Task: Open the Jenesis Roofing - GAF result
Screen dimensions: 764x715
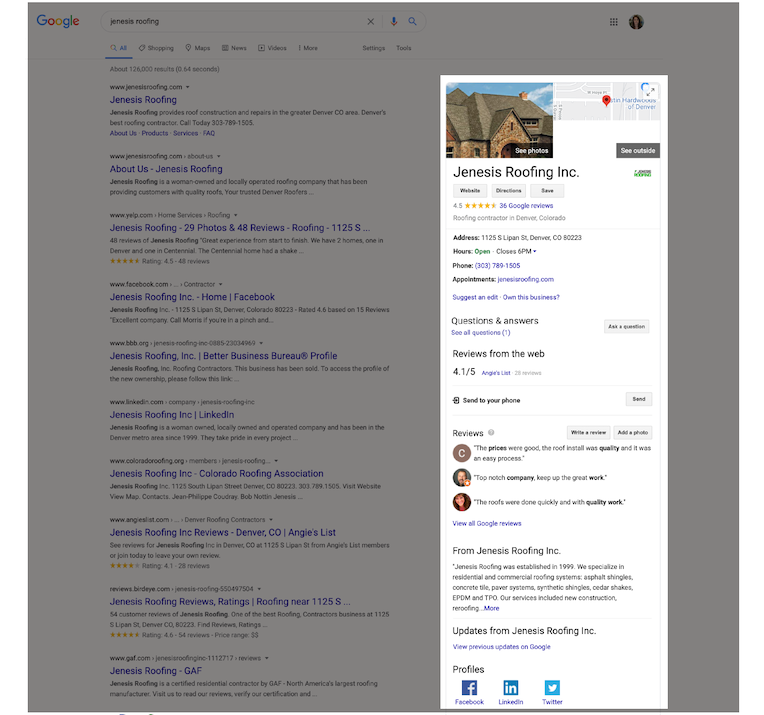Action: click(x=155, y=671)
